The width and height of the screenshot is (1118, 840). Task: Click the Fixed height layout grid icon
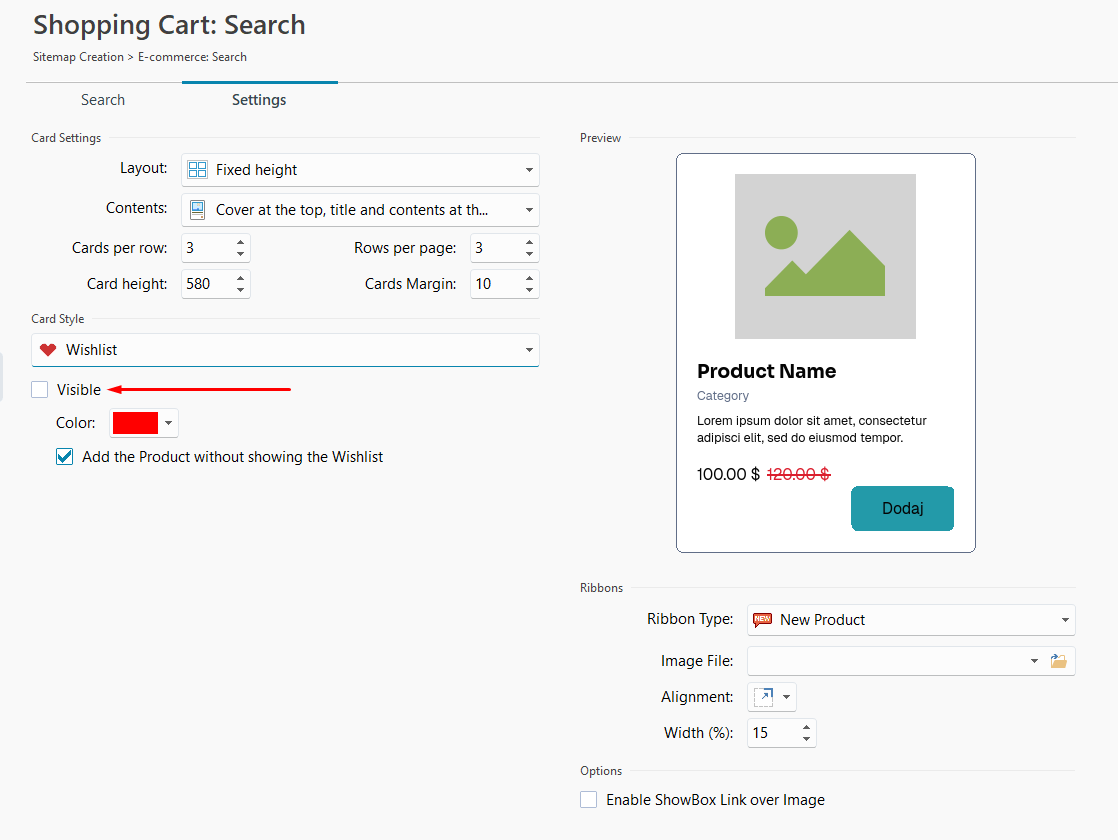coord(198,170)
